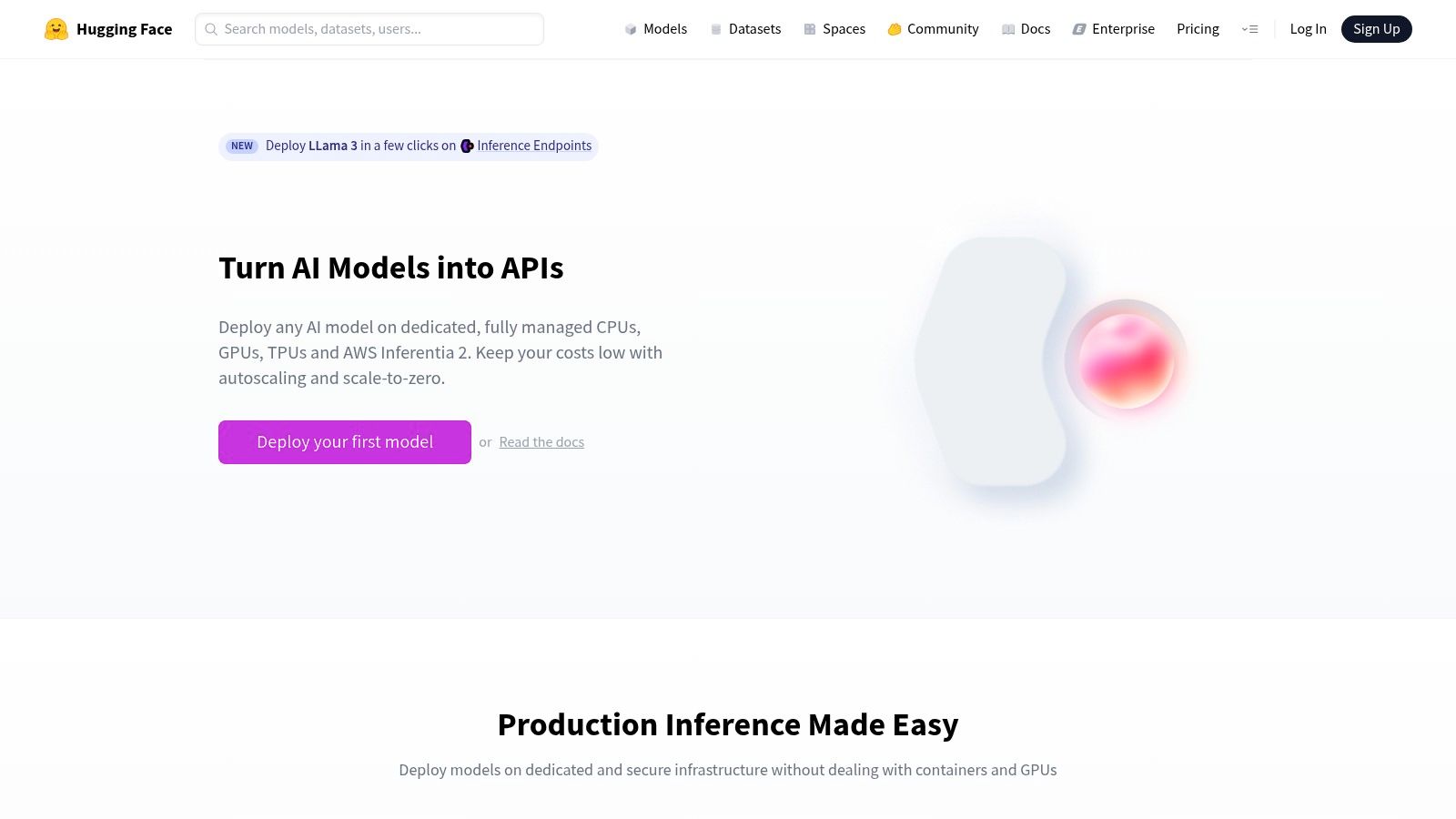Click the Production Inference Made Easy heading
The width and height of the screenshot is (1456, 819).
tap(728, 724)
